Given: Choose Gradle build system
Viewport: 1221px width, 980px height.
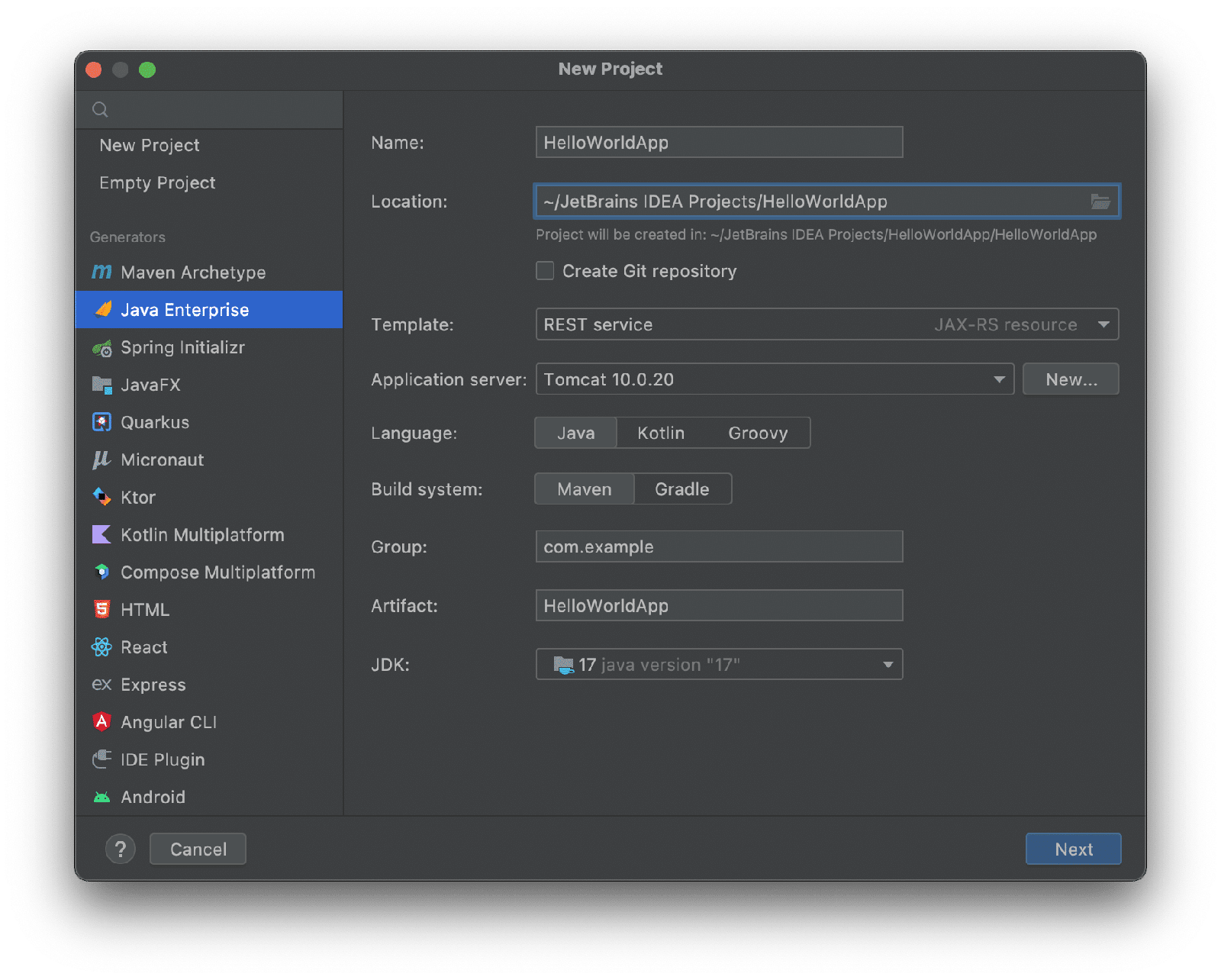Looking at the screenshot, I should click(x=682, y=489).
